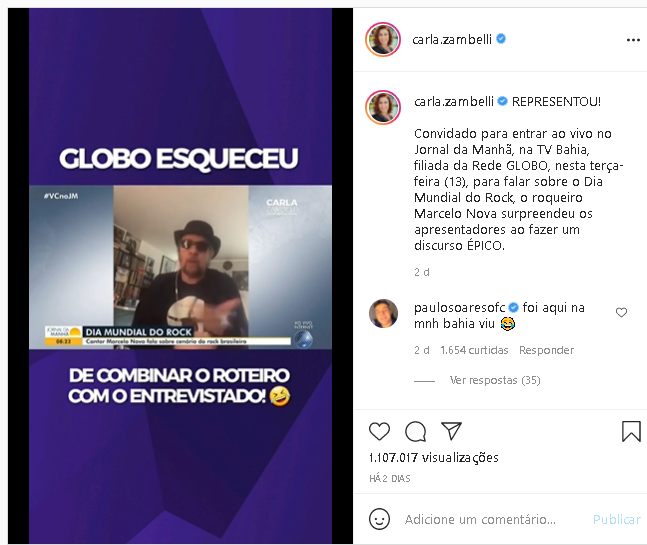Click Publicar to post the comment
The image size is (647, 545).
pos(616,519)
